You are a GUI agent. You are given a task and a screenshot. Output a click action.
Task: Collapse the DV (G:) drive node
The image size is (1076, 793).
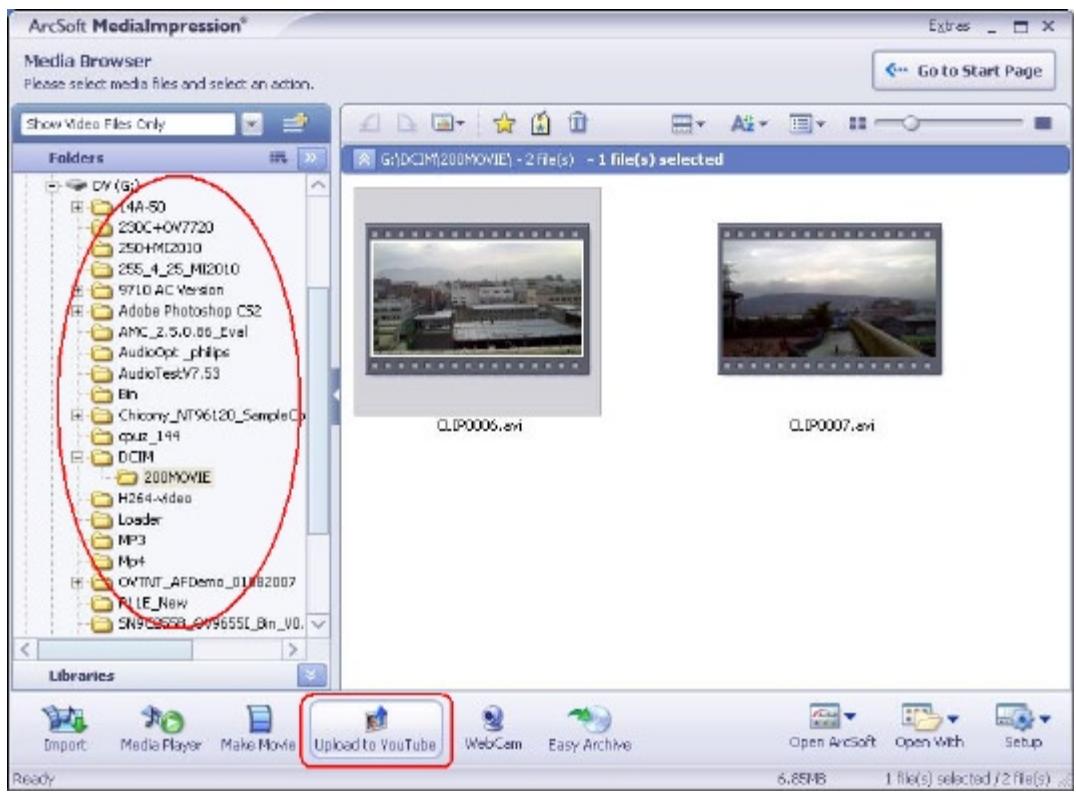tap(52, 186)
